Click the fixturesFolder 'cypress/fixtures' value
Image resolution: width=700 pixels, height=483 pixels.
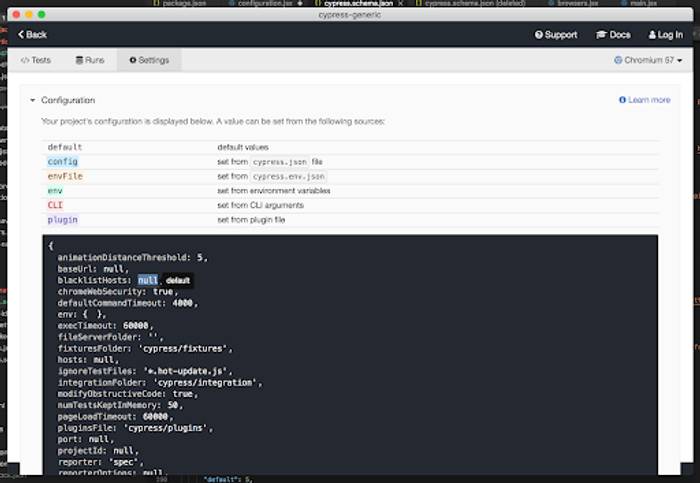click(x=183, y=348)
